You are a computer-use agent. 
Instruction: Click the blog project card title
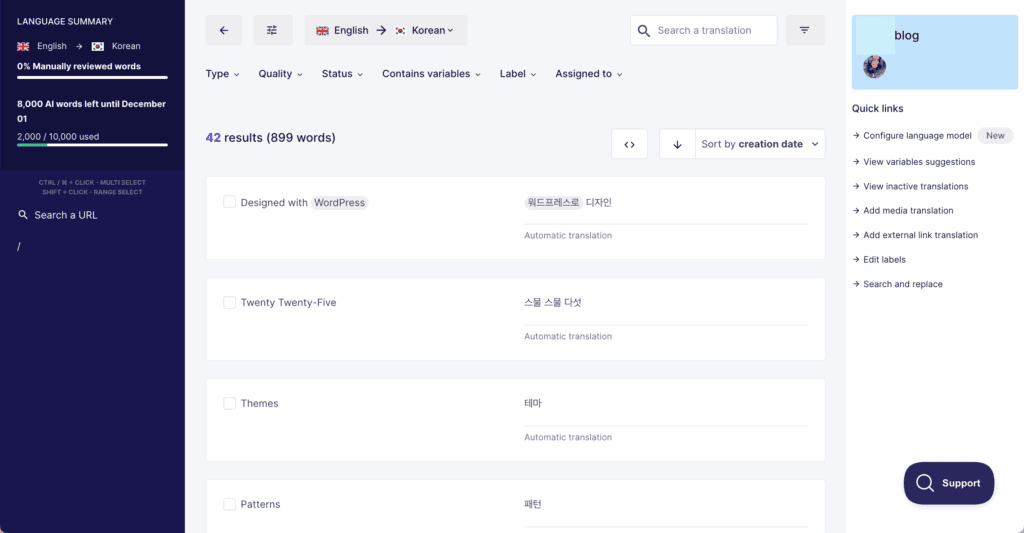[x=906, y=35]
